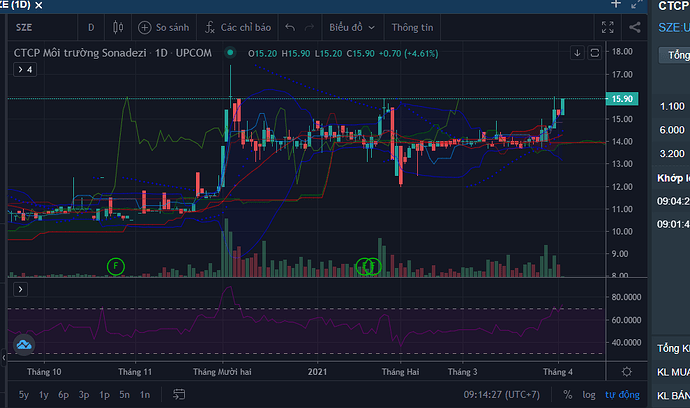Expand the collapsed indicator legend showing 4

(25, 70)
